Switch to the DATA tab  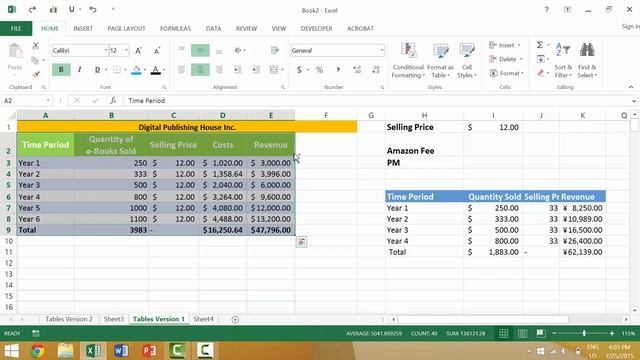213,29
